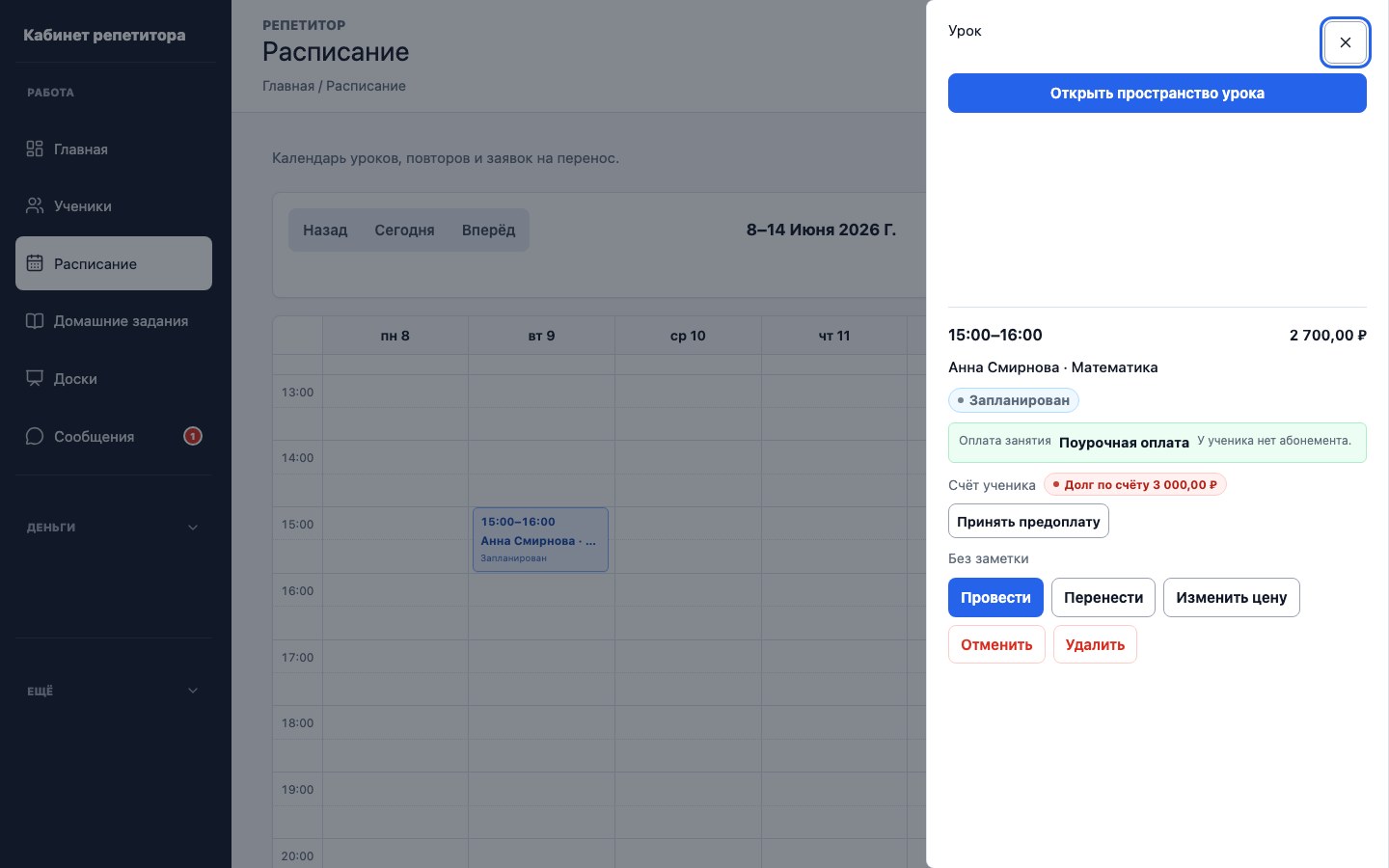Click the Анна Смирнова · Математика text
This screenshot has width=1389, height=868.
tap(1053, 366)
